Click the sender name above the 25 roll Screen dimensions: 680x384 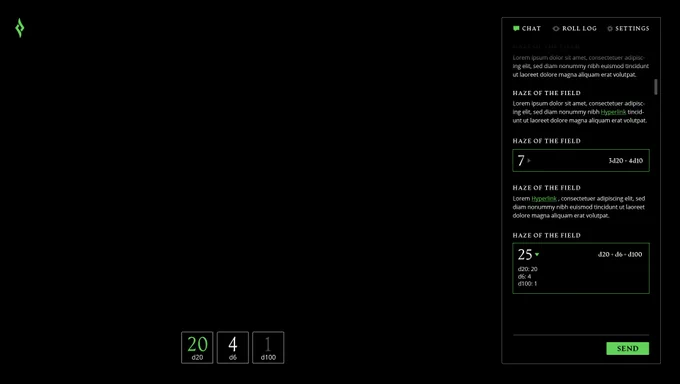point(546,236)
